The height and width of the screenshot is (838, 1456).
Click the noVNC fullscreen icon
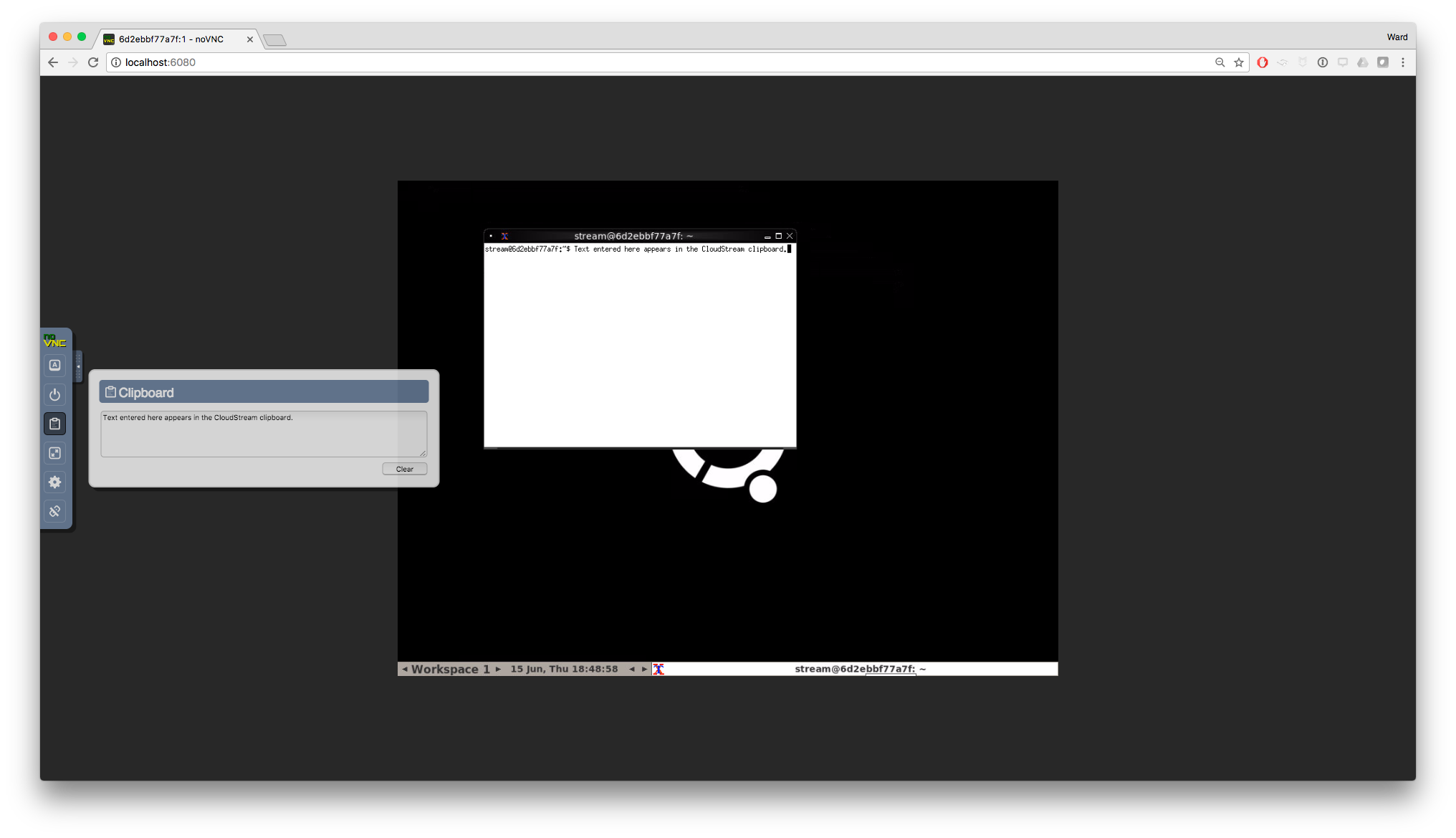point(54,453)
